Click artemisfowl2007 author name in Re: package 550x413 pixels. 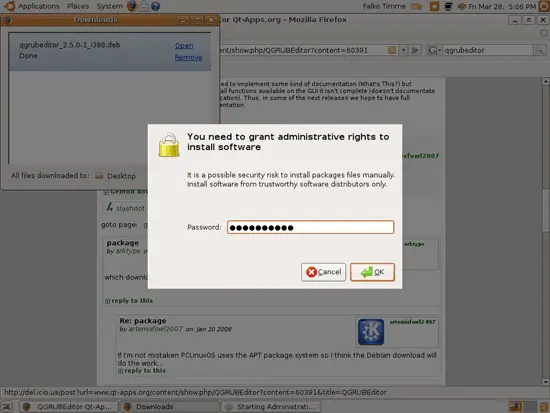(155, 329)
